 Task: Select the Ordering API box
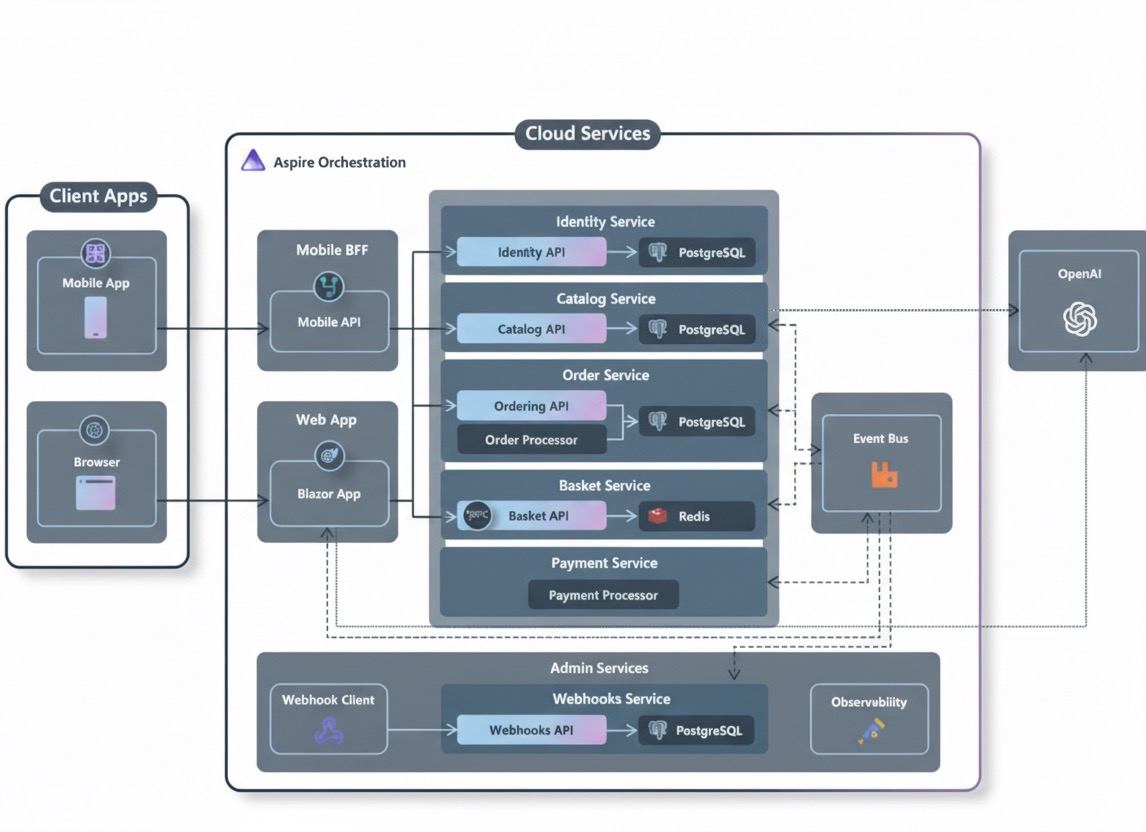point(531,406)
